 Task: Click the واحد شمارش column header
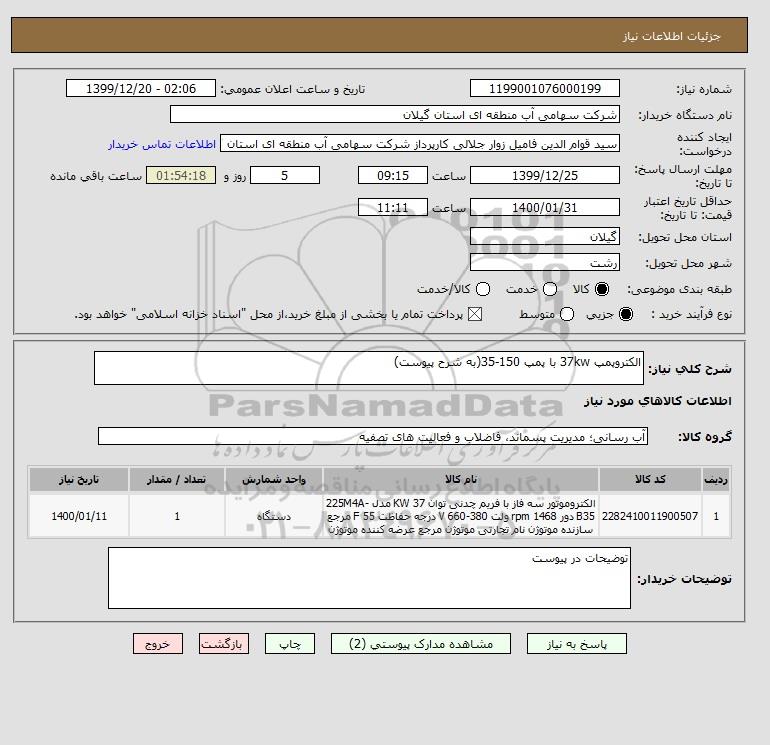click(274, 479)
